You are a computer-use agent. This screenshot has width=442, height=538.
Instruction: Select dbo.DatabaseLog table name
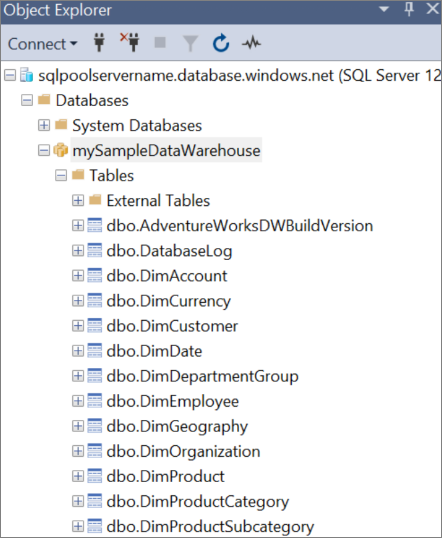[169, 252]
